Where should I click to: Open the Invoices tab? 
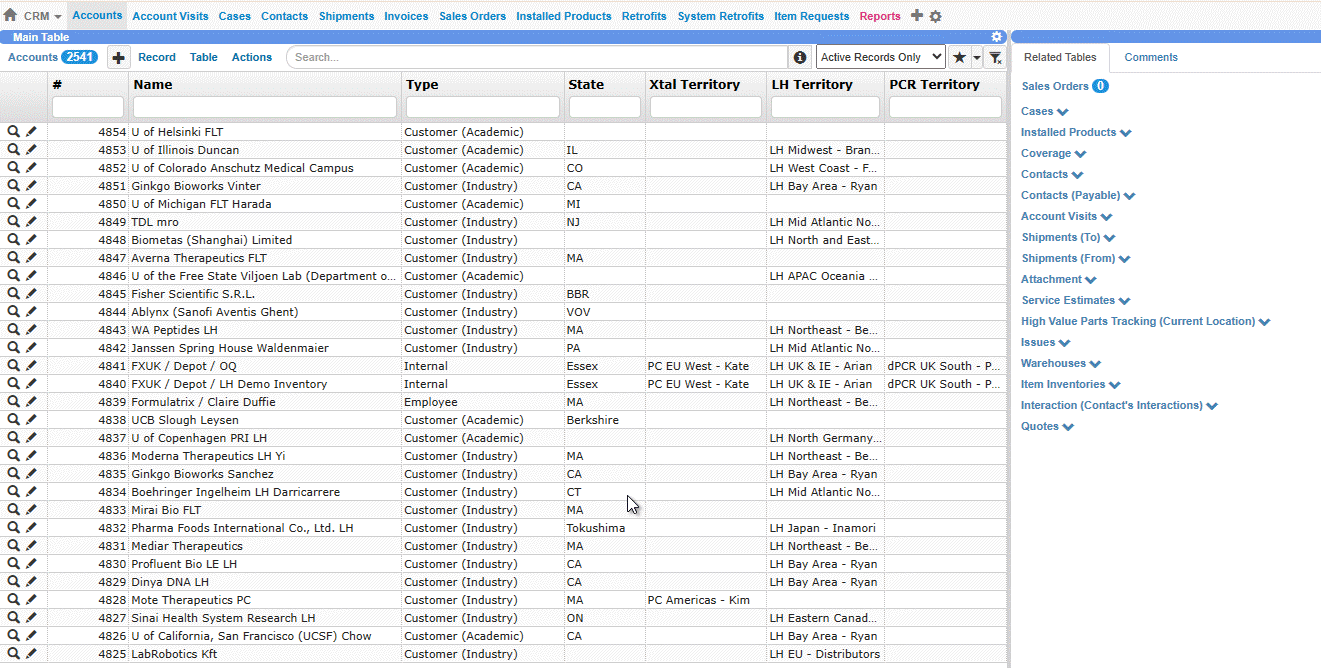pos(407,16)
